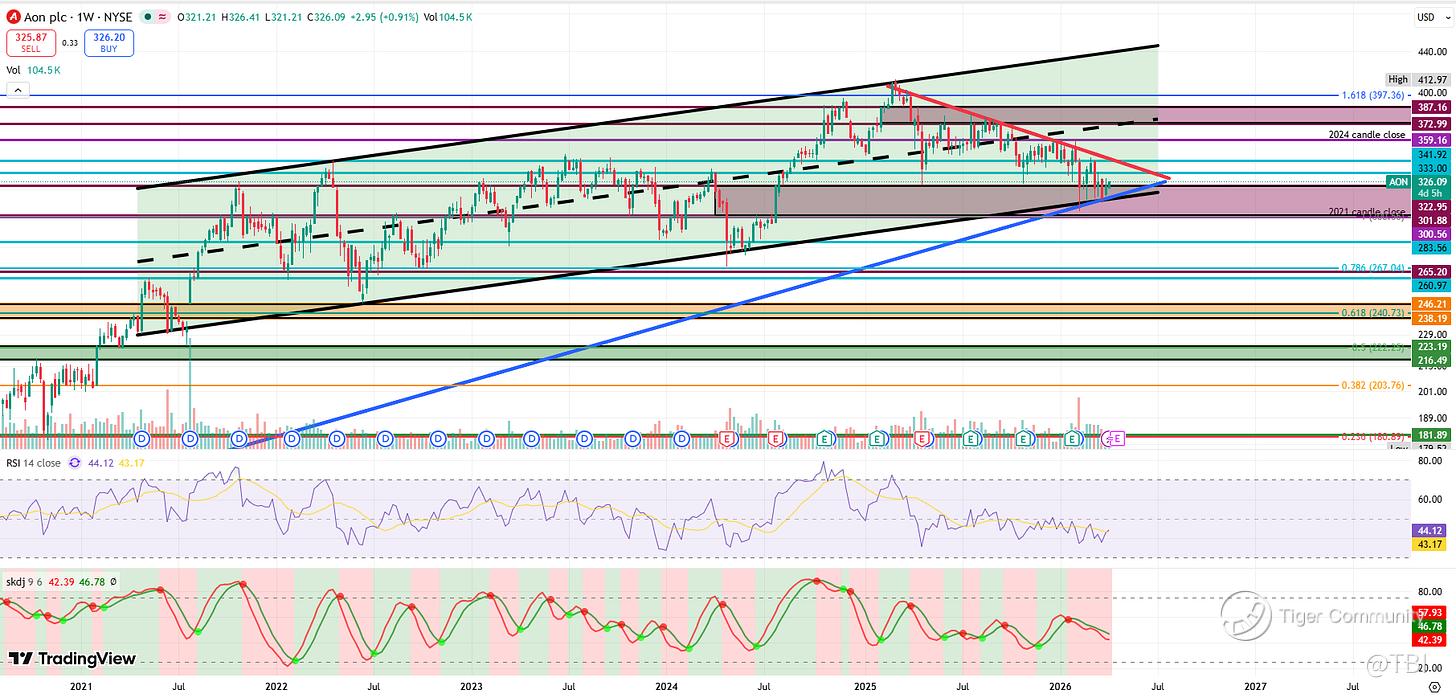Select the 372.99 price label
The width and height of the screenshot is (1456, 697).
coord(1430,123)
